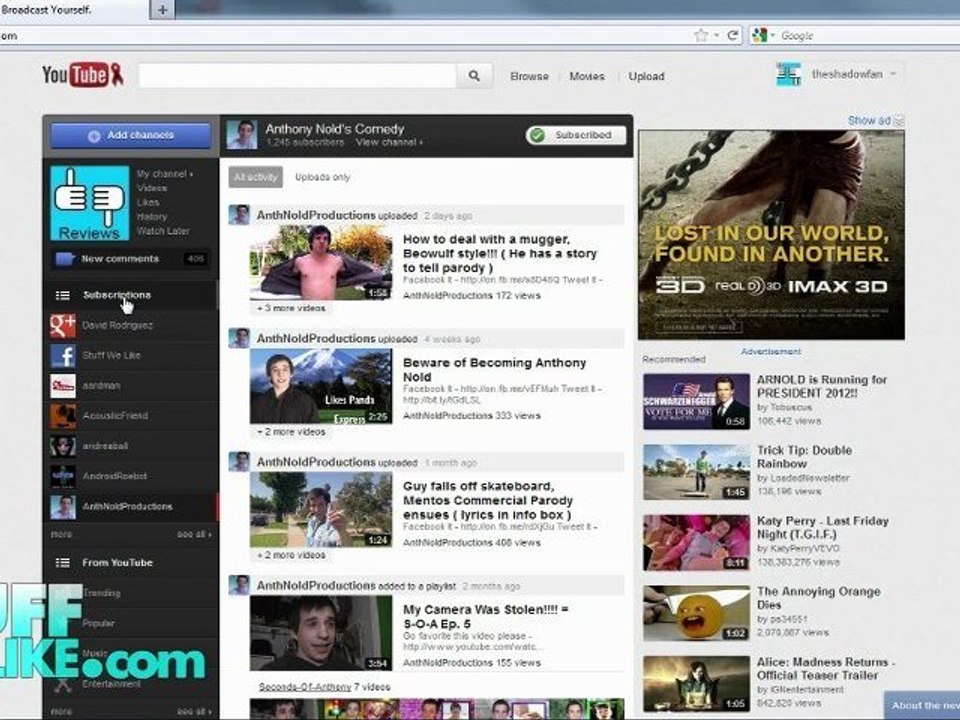Click Anthony Nold's Comedy header avatar
This screenshot has width=960, height=720.
242,135
